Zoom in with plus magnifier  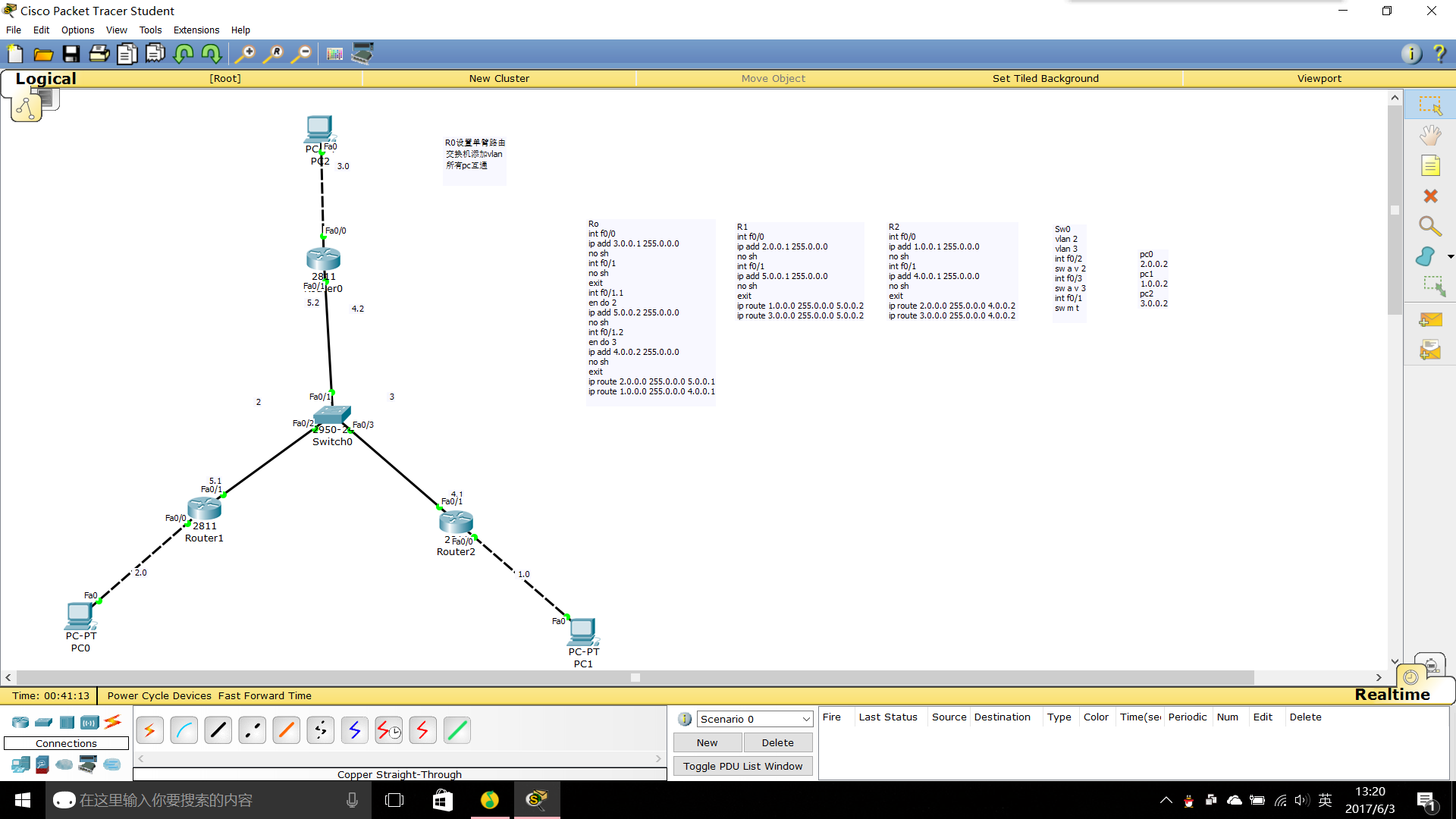pyautogui.click(x=245, y=54)
